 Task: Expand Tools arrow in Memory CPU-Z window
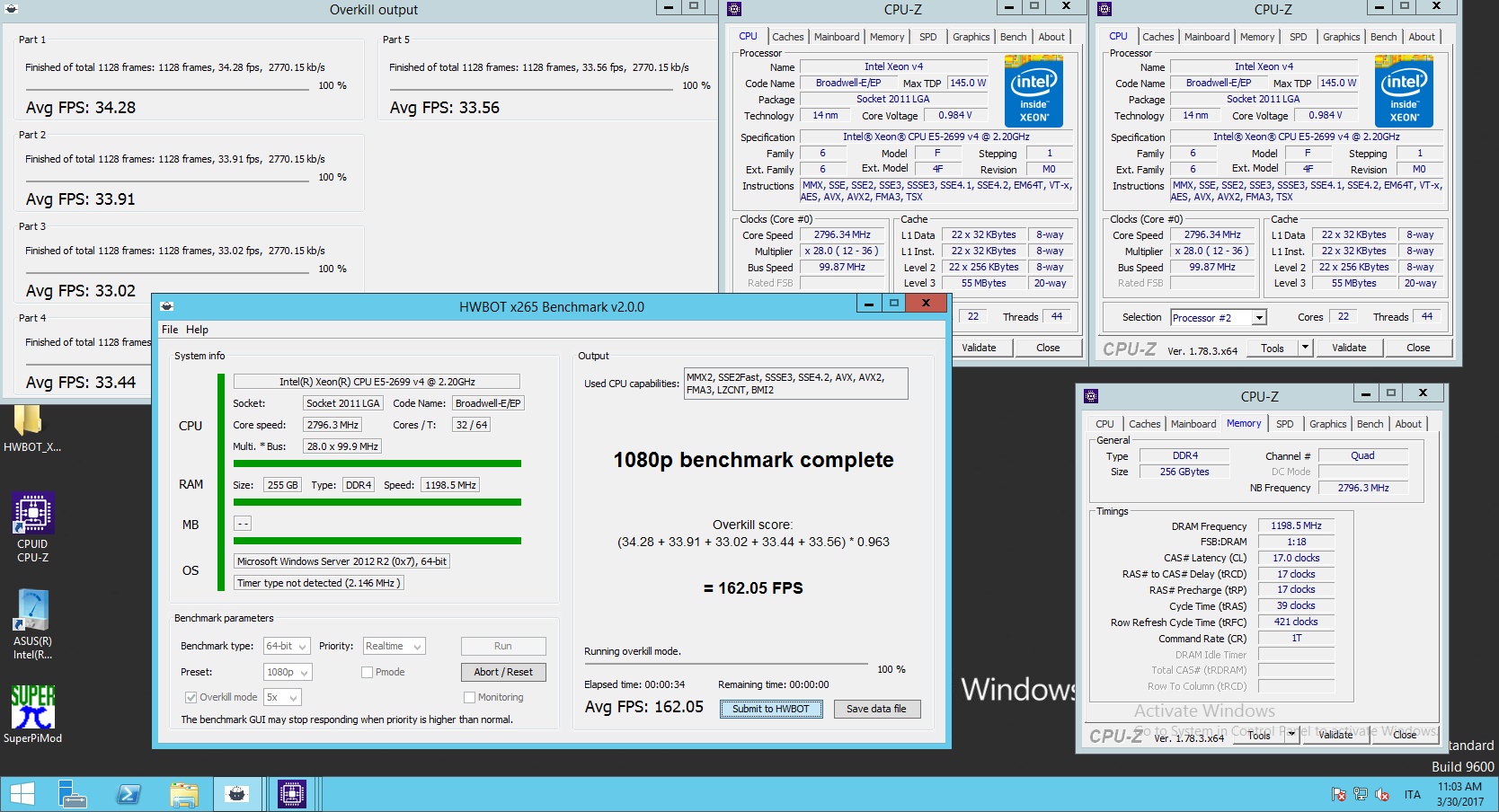[1291, 734]
